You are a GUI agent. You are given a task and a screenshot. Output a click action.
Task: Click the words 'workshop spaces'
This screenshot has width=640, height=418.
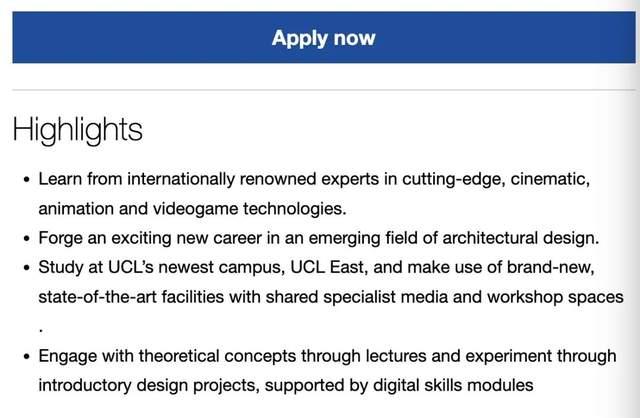[555, 297]
